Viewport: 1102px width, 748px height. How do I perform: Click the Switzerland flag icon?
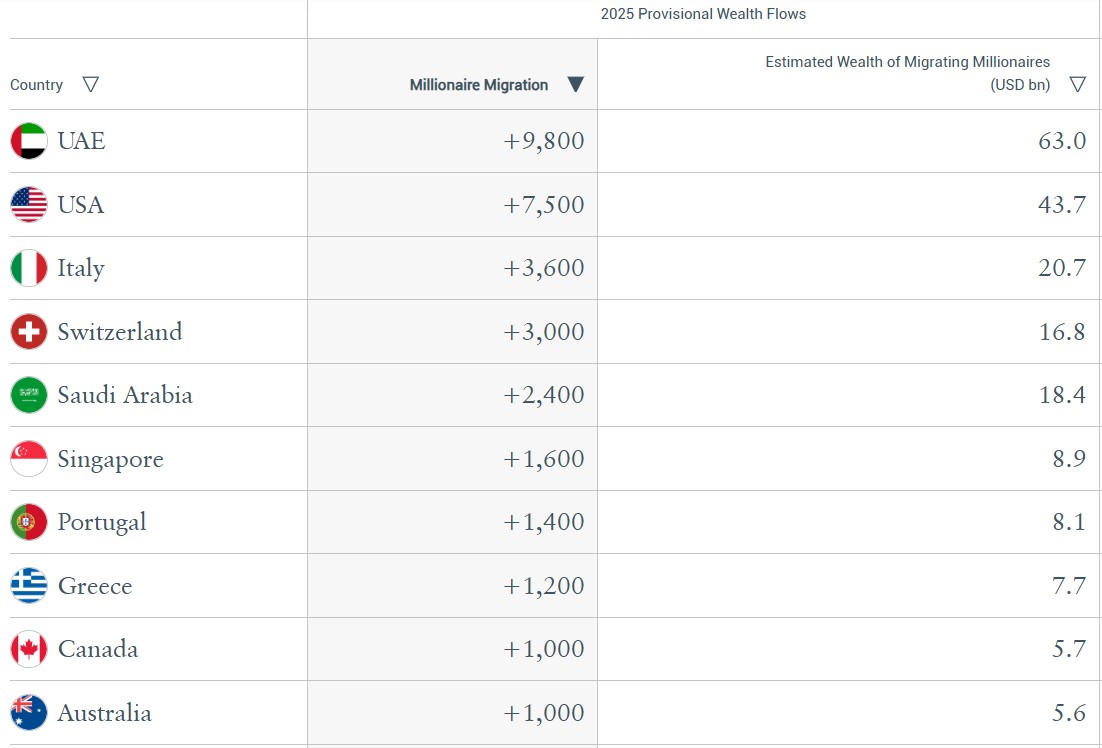(29, 332)
